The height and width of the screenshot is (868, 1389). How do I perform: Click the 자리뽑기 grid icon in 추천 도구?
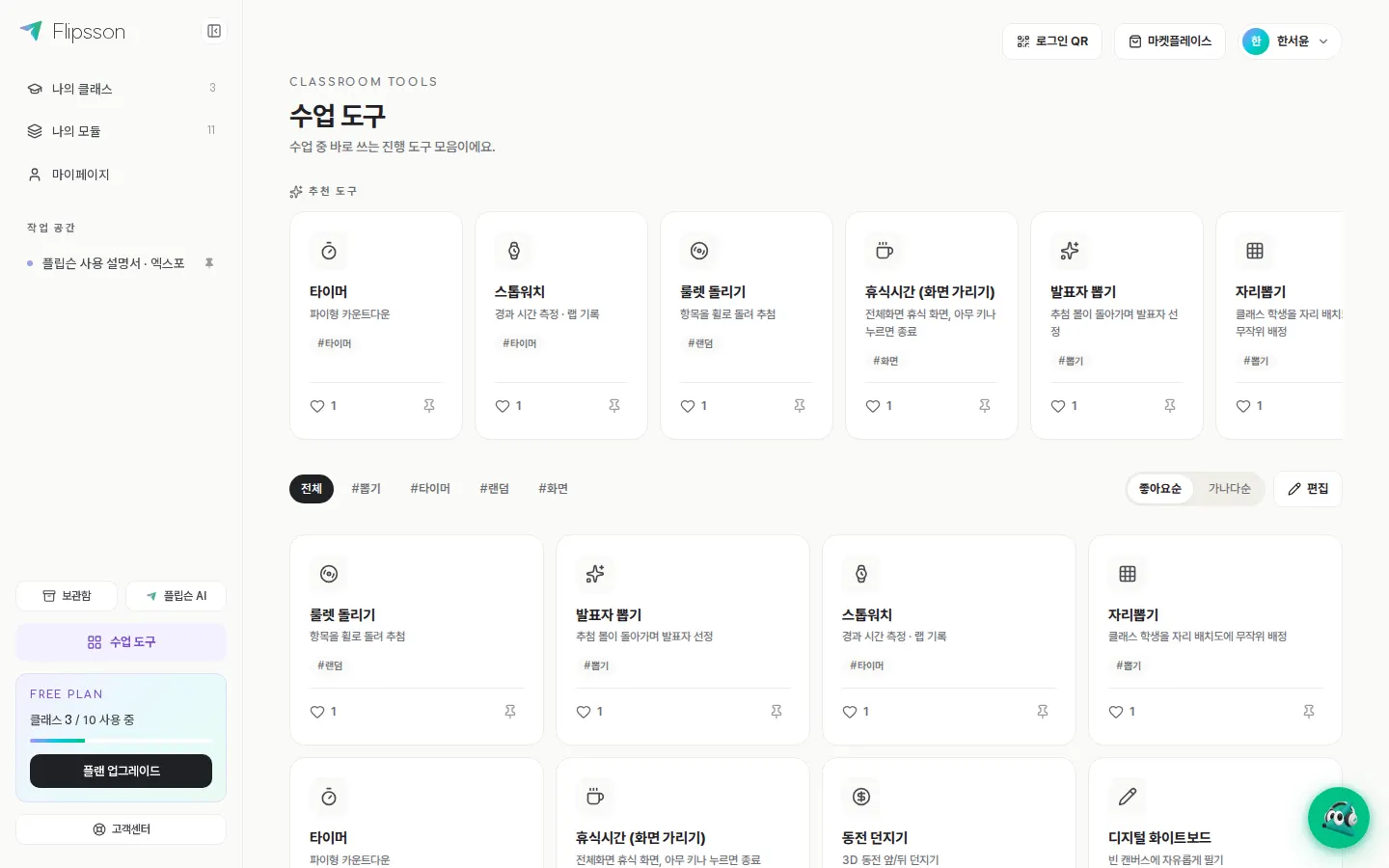tap(1255, 251)
